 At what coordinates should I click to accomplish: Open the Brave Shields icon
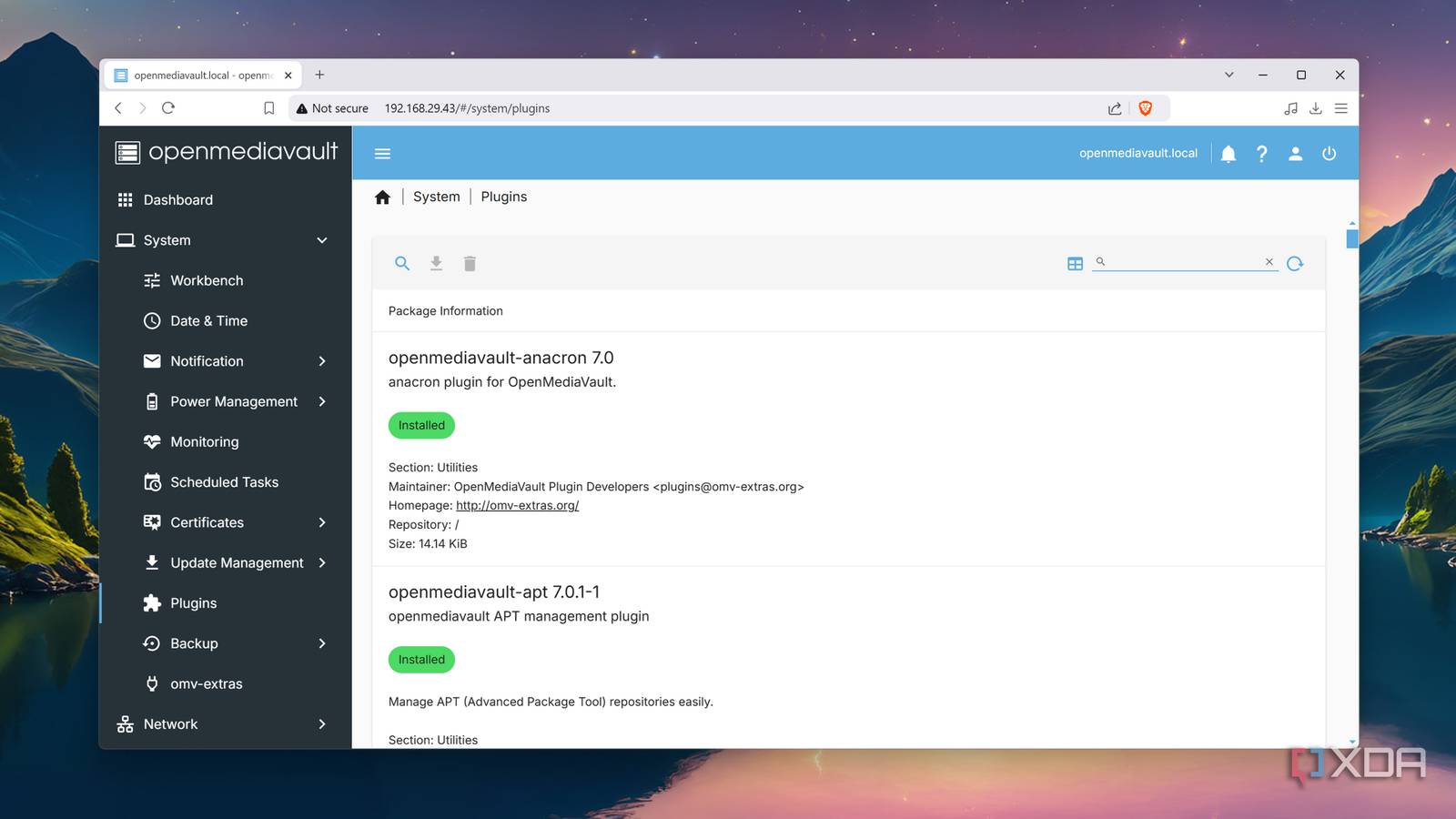1146,108
